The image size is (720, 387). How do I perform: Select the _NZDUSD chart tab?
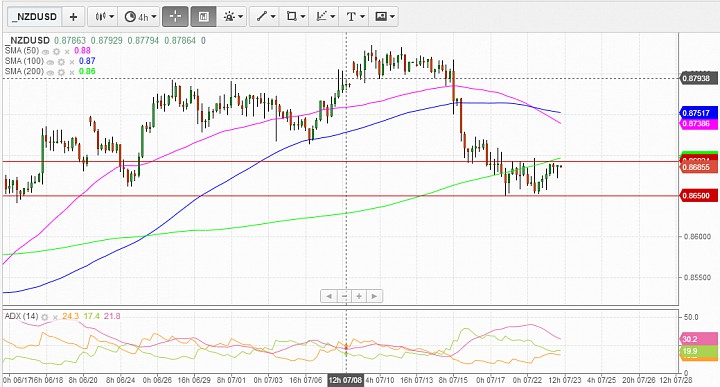(35, 17)
